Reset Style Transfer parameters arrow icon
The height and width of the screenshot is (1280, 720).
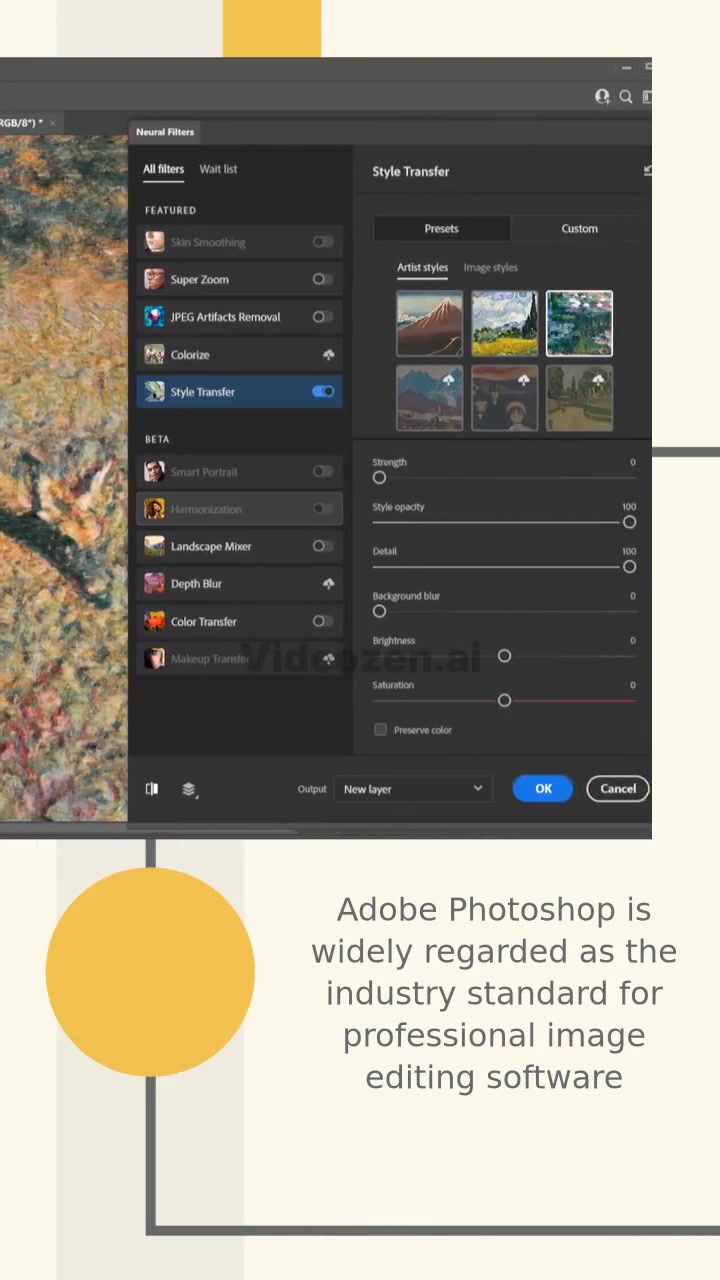(648, 171)
